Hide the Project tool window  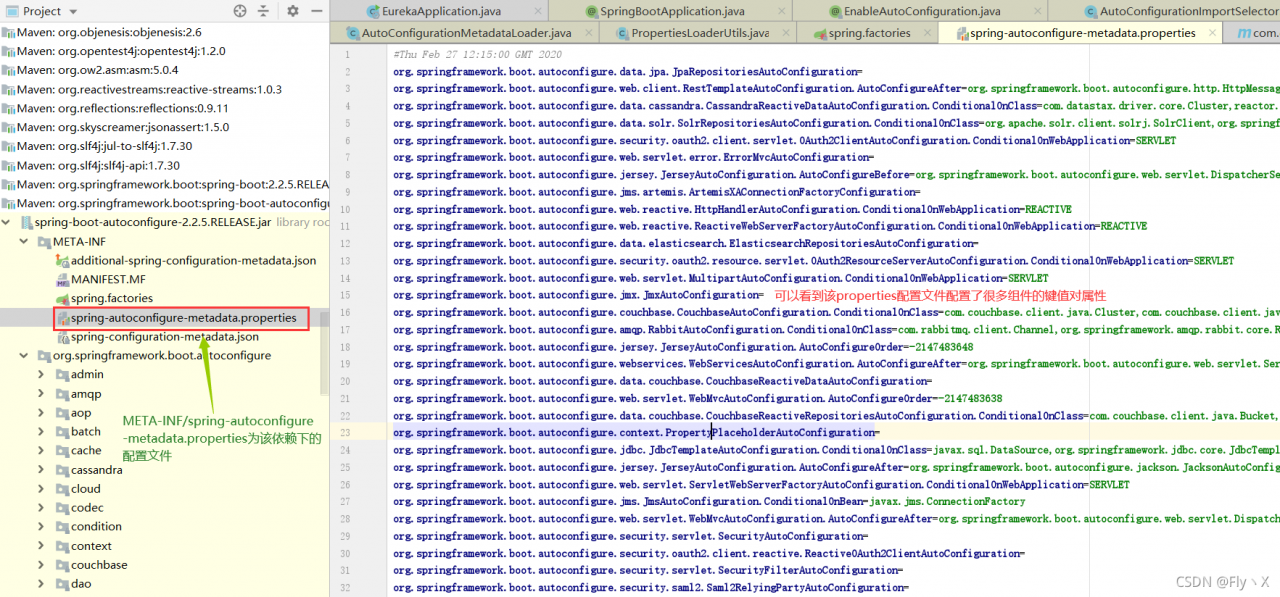click(318, 11)
